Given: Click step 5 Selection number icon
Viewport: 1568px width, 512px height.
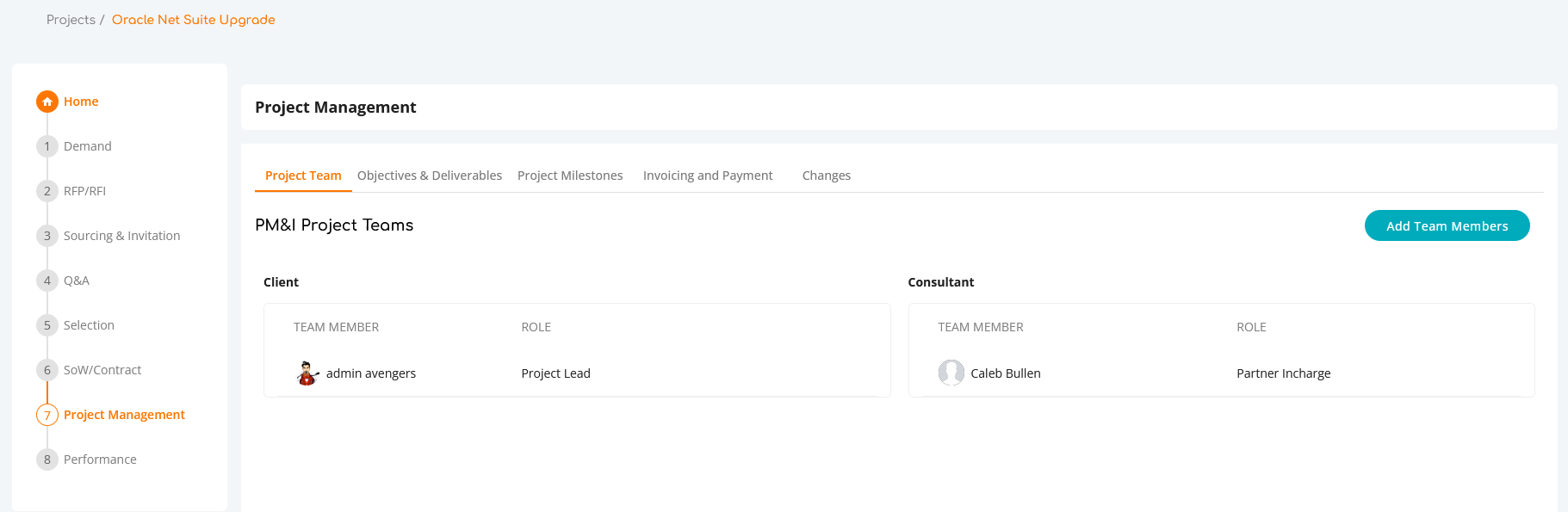Looking at the screenshot, I should click(47, 325).
